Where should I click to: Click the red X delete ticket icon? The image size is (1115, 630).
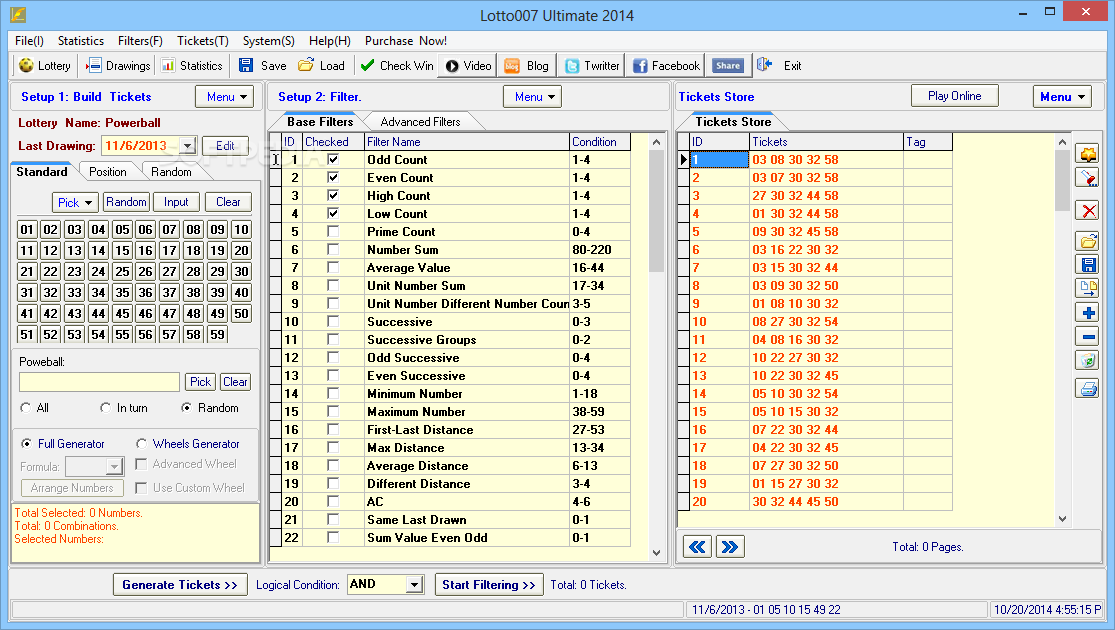point(1087,210)
